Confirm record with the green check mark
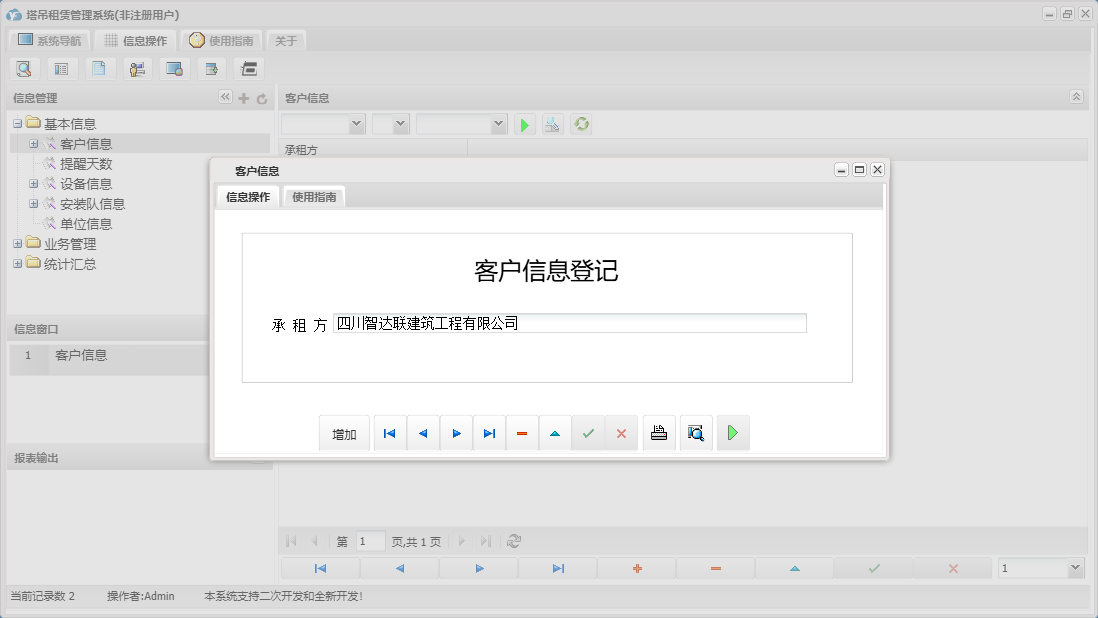The width and height of the screenshot is (1098, 618). pos(589,432)
